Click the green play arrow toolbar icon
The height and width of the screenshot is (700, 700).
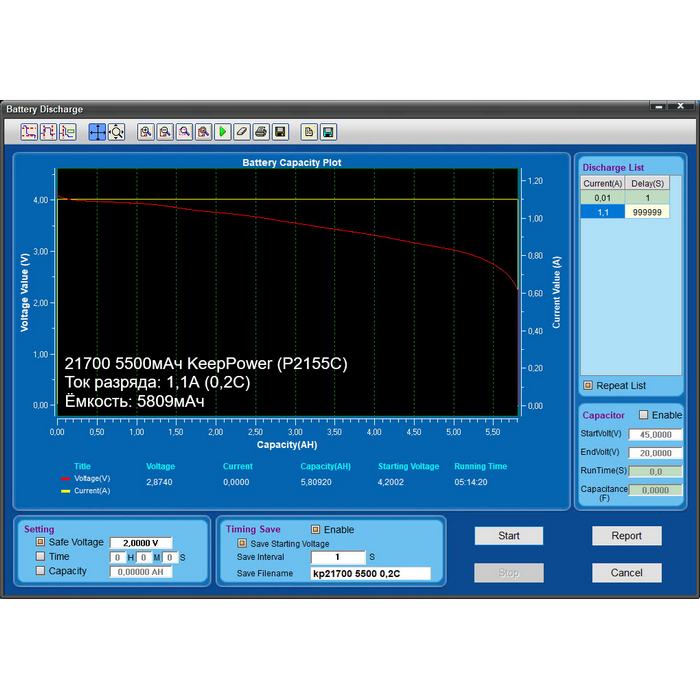223,132
